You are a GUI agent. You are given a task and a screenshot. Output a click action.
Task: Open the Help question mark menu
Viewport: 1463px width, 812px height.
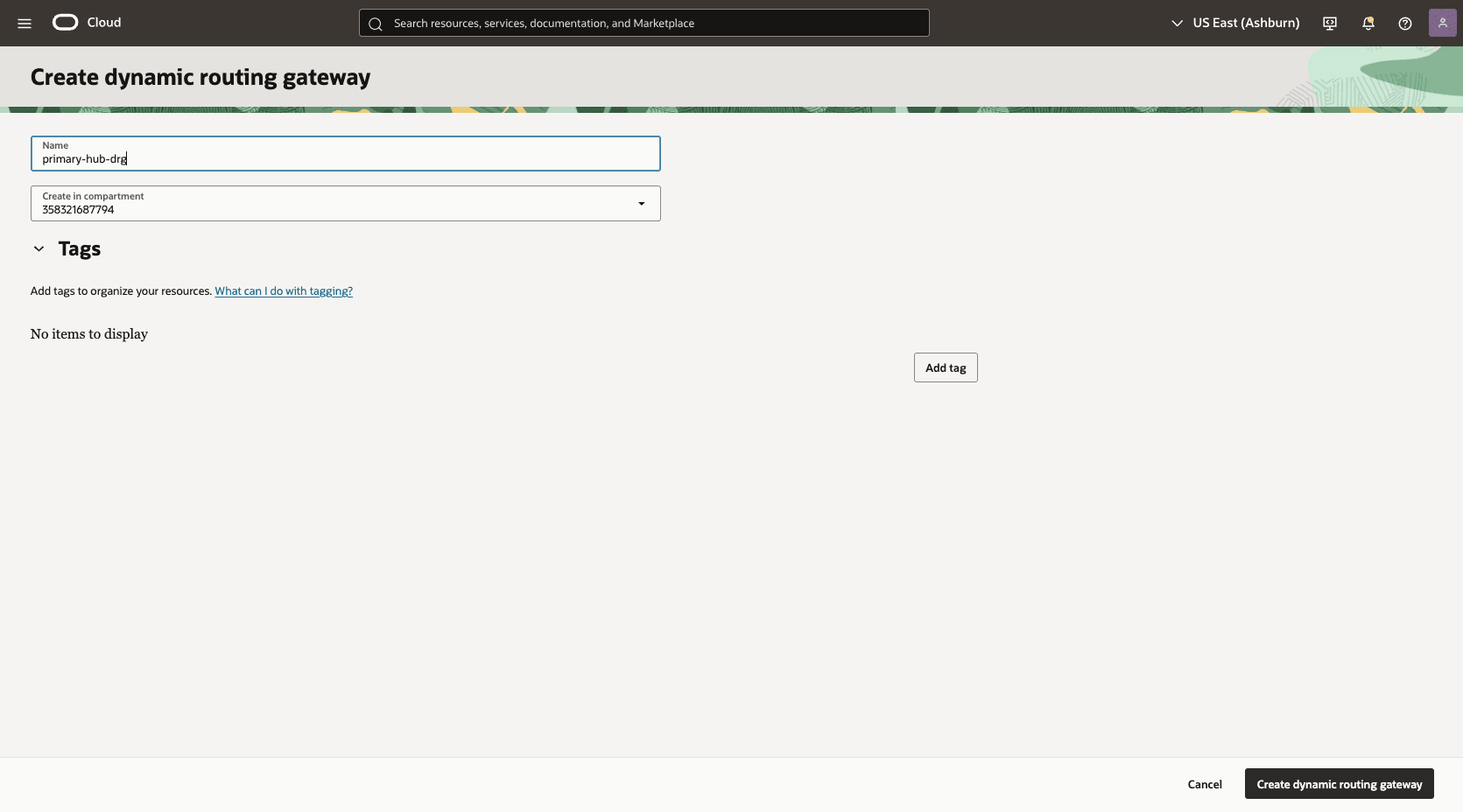[x=1405, y=23]
